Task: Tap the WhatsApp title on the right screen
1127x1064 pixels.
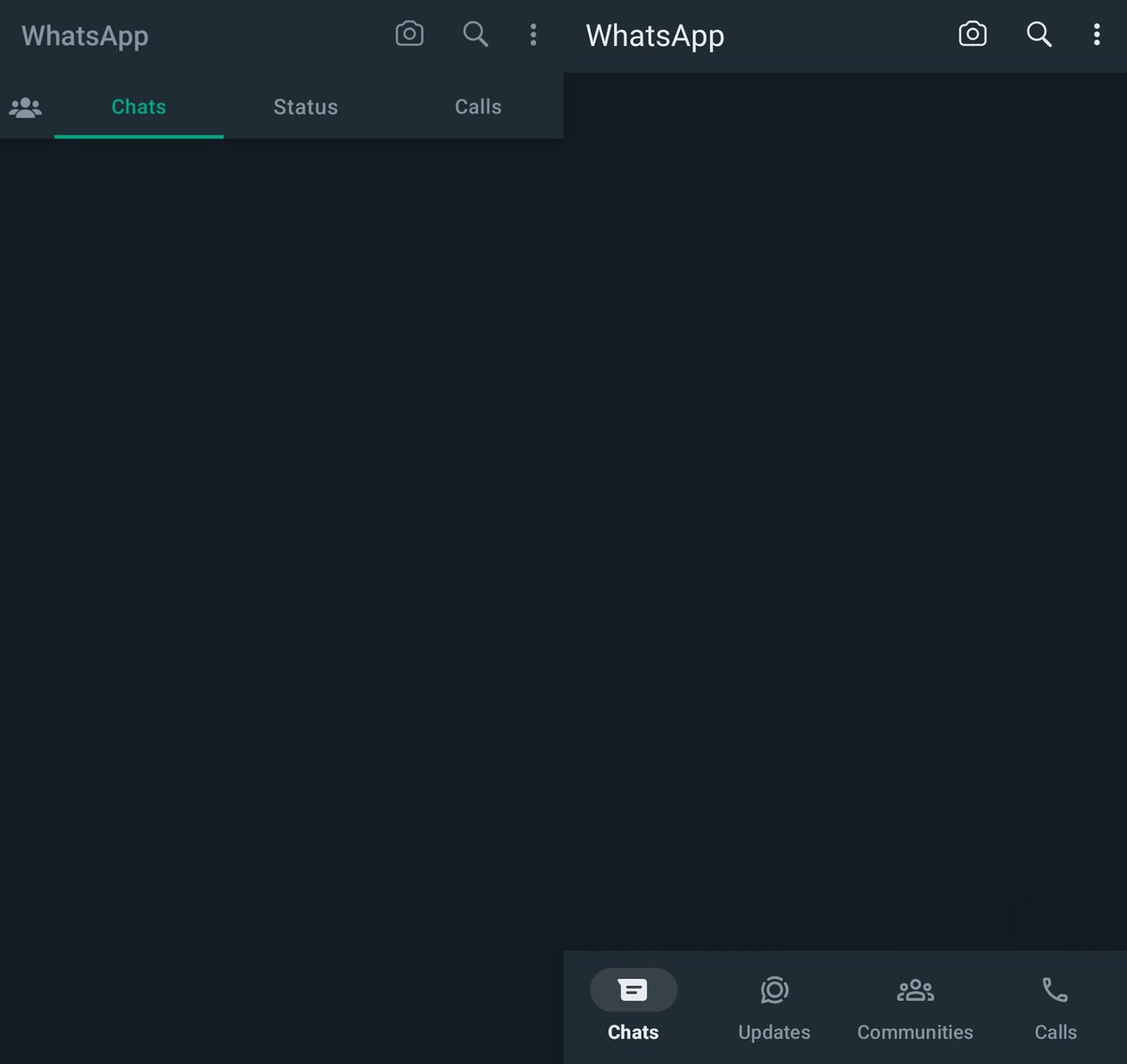Action: click(x=655, y=36)
